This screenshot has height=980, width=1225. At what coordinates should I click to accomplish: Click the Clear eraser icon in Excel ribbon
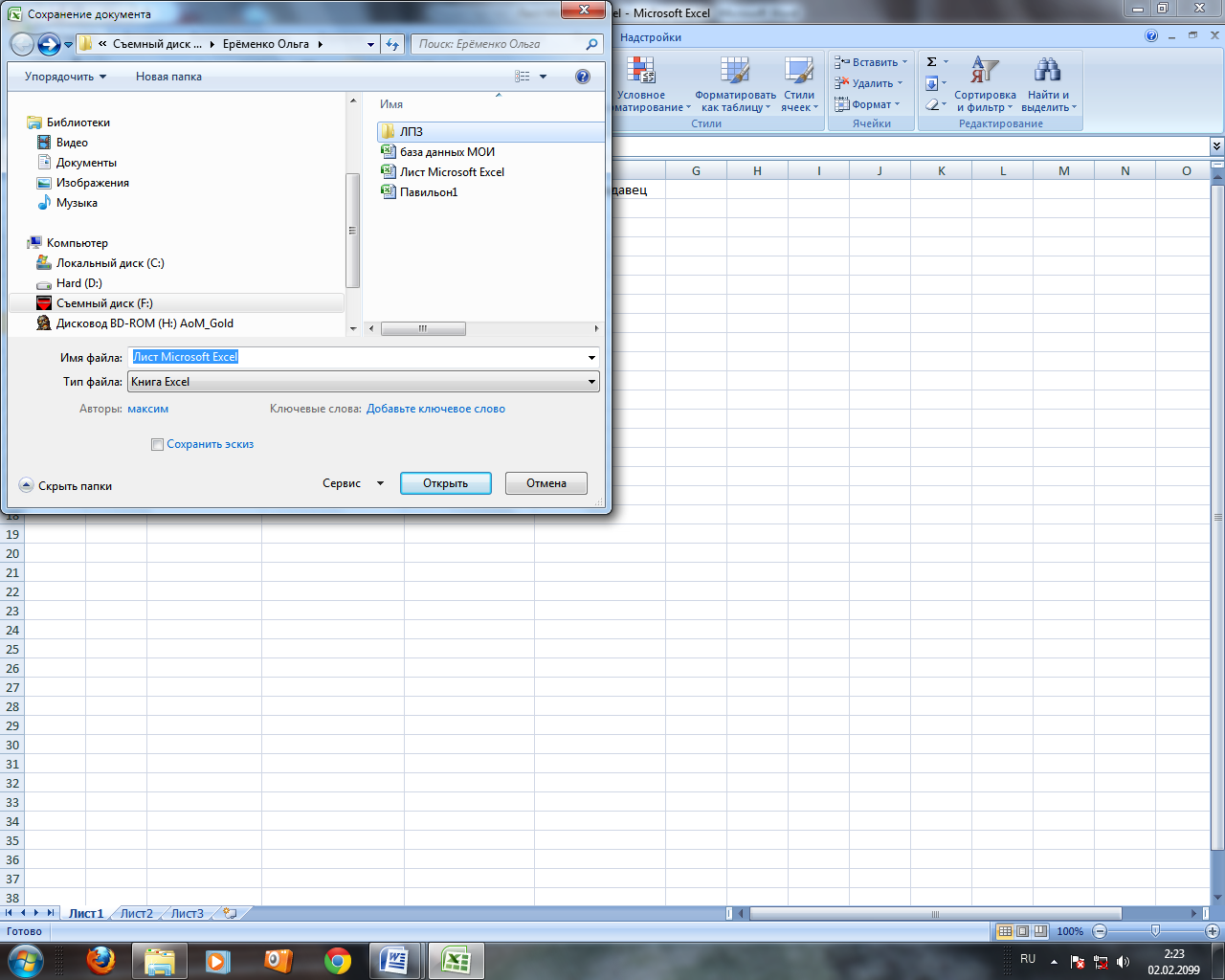932,104
